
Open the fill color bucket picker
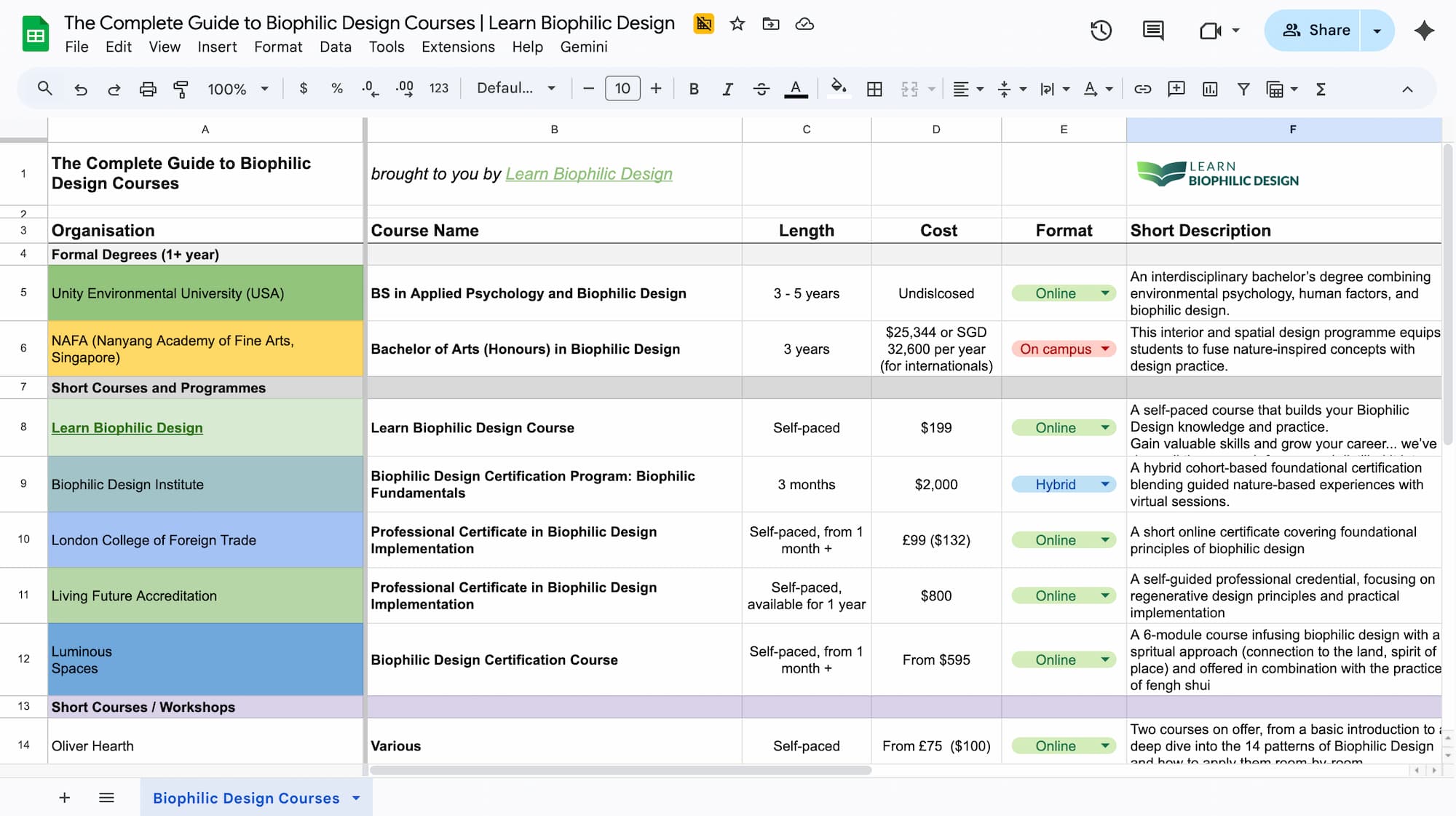click(x=839, y=89)
